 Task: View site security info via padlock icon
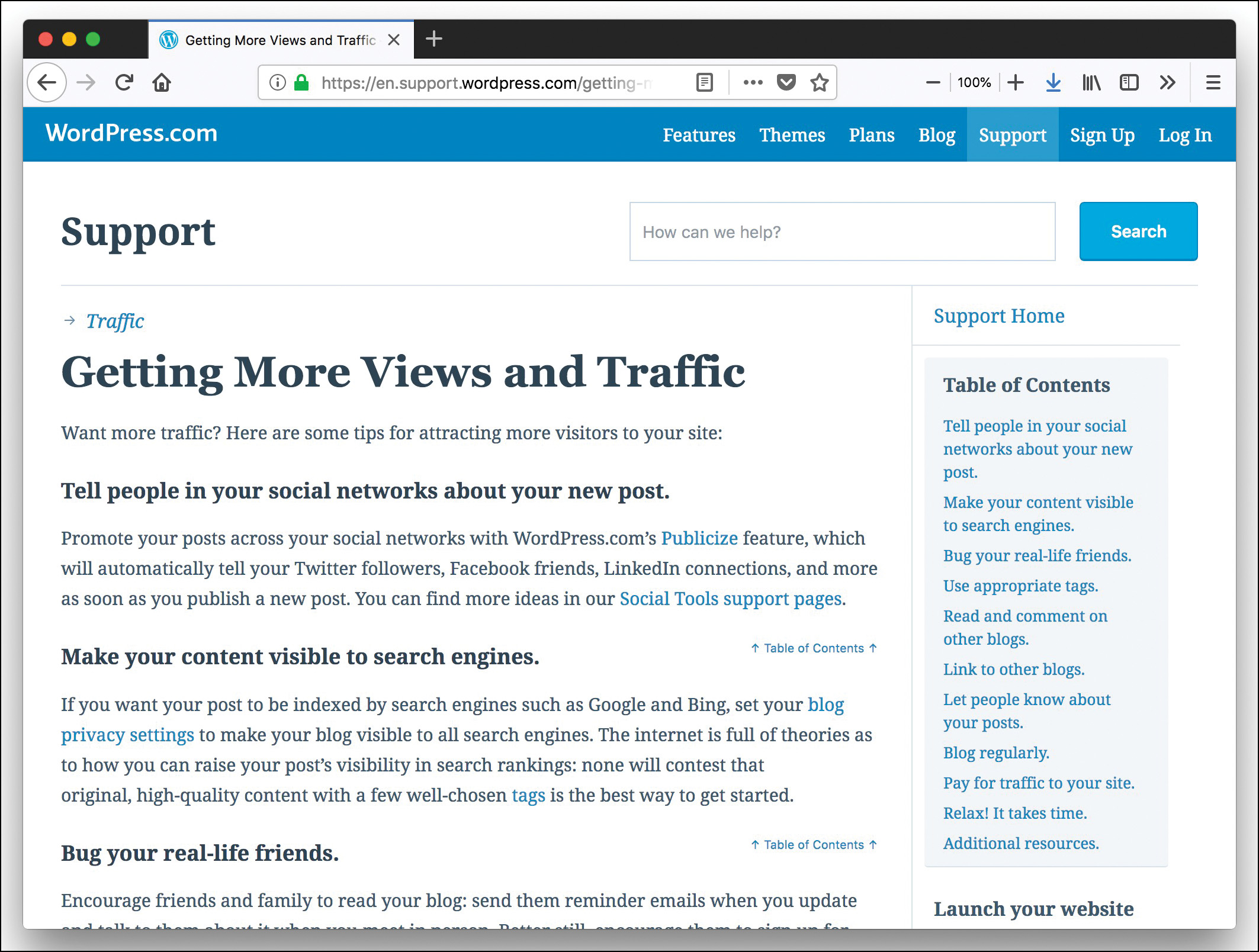pyautogui.click(x=302, y=82)
